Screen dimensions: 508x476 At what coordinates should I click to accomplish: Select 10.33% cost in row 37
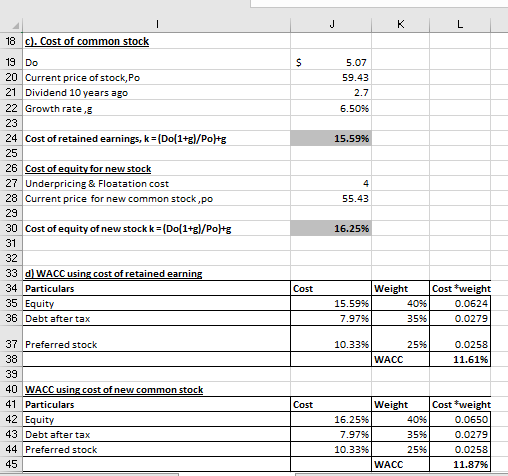[x=331, y=339]
